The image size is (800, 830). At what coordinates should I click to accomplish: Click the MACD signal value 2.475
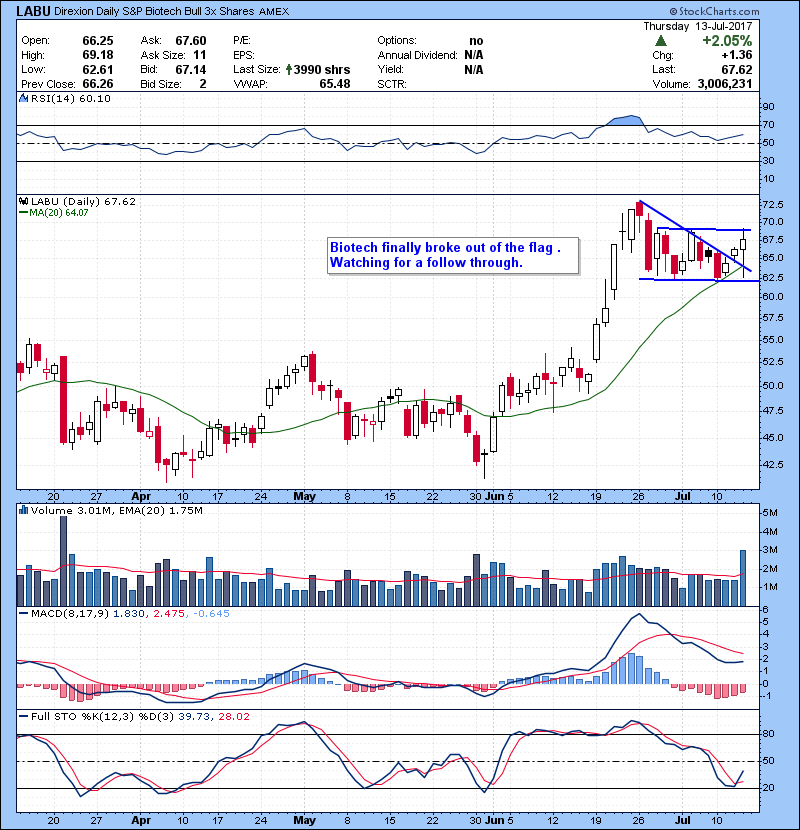pyautogui.click(x=168, y=614)
